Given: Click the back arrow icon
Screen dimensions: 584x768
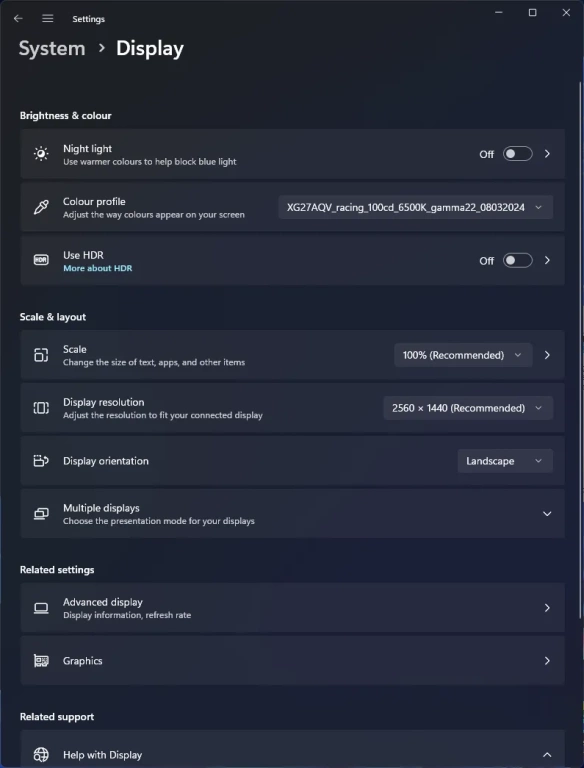Looking at the screenshot, I should [x=18, y=19].
